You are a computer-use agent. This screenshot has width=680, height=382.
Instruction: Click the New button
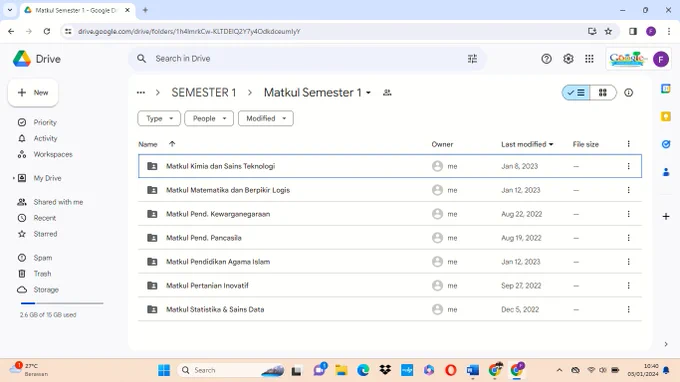pyautogui.click(x=33, y=93)
